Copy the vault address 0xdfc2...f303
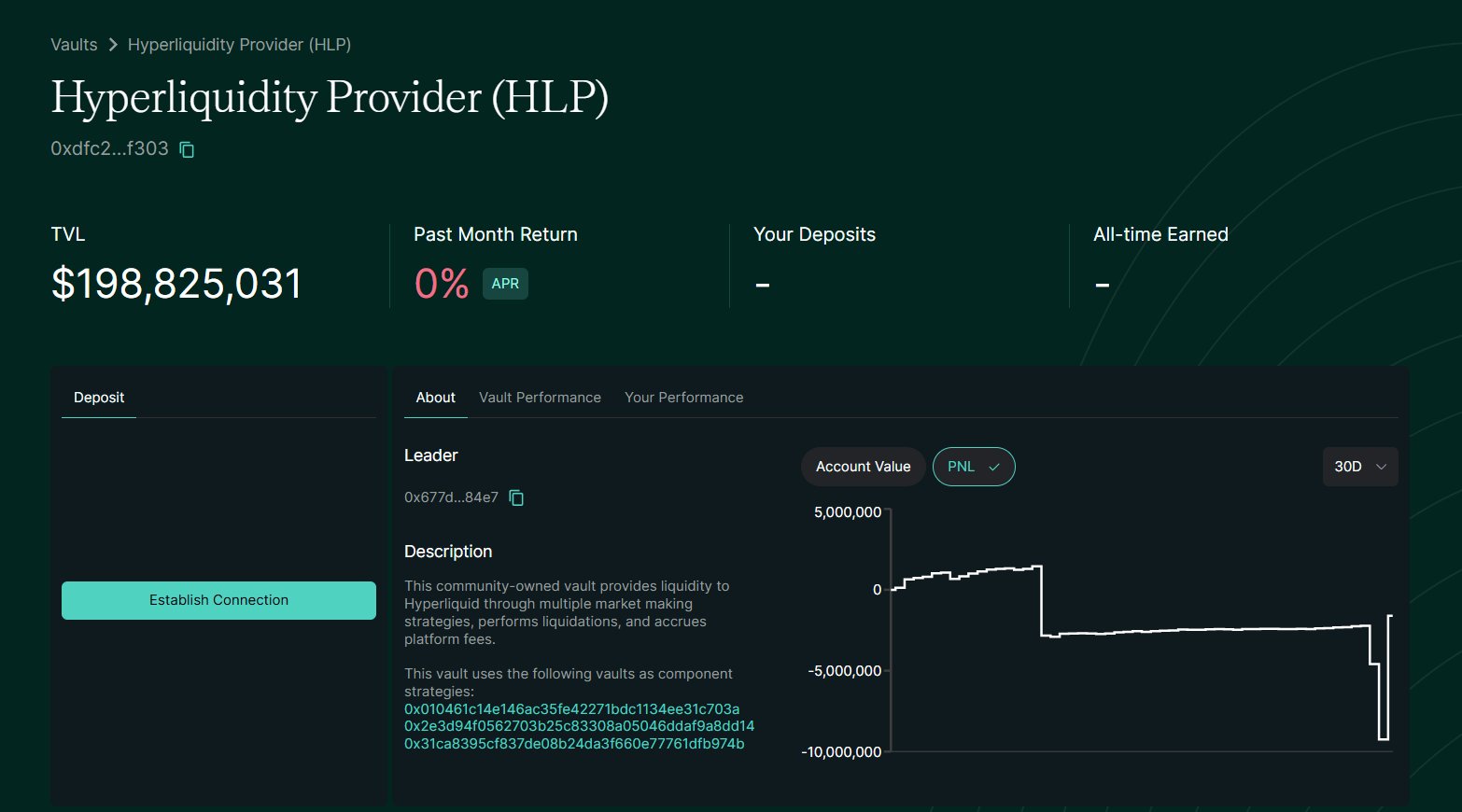This screenshot has height=812, width=1462. coord(187,149)
